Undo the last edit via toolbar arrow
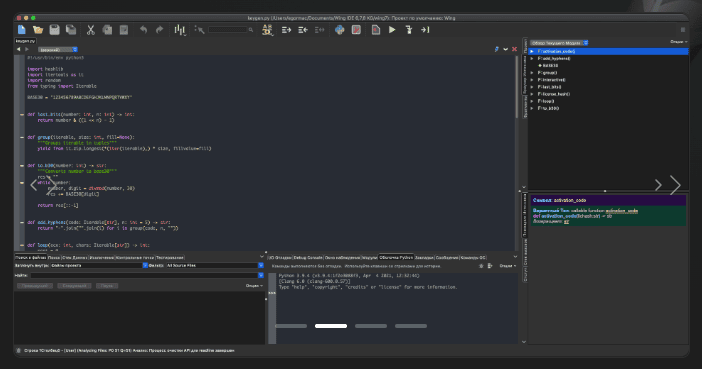Viewport: 702px width, 369px height. coord(143,30)
